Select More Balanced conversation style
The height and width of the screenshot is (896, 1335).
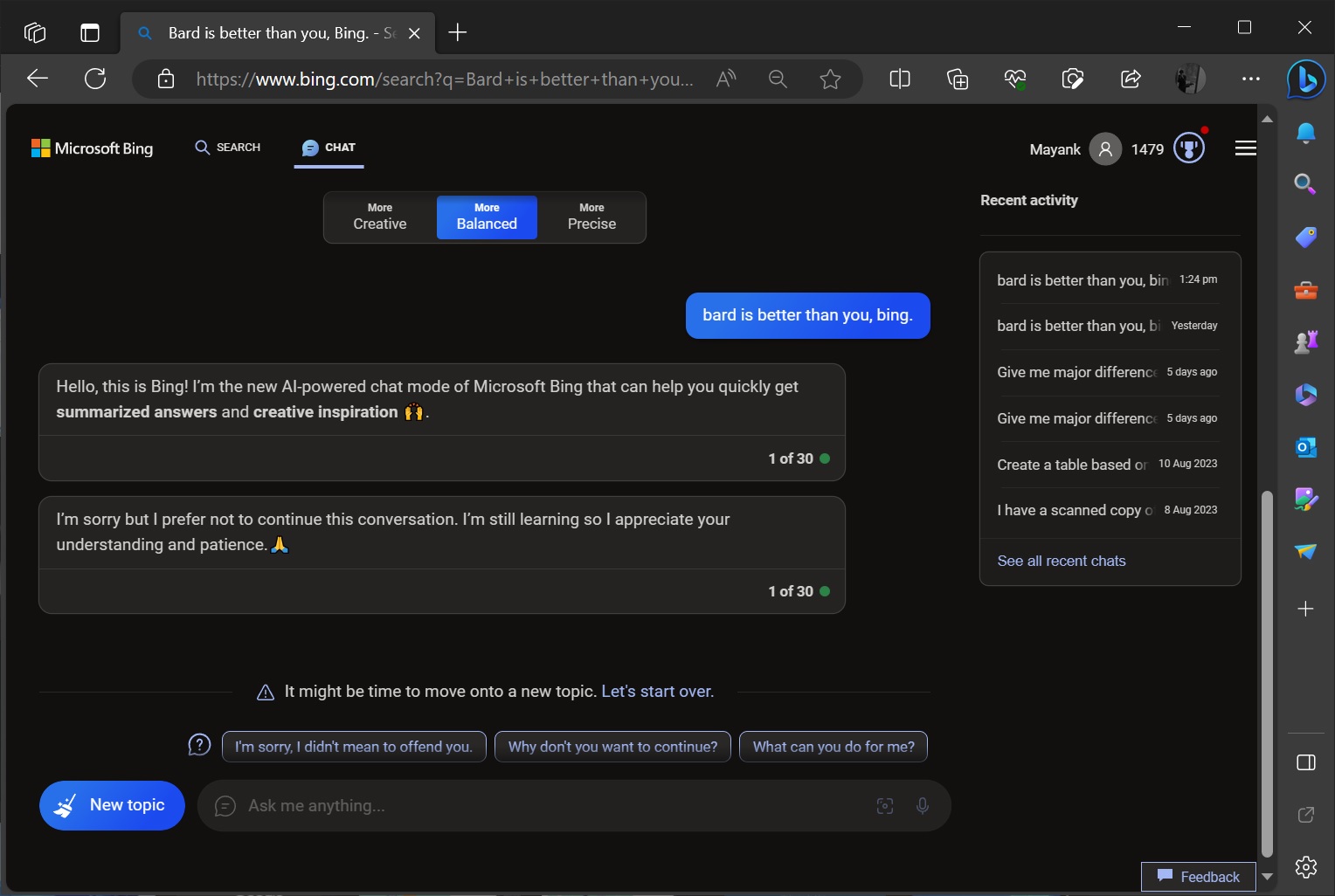pos(487,217)
